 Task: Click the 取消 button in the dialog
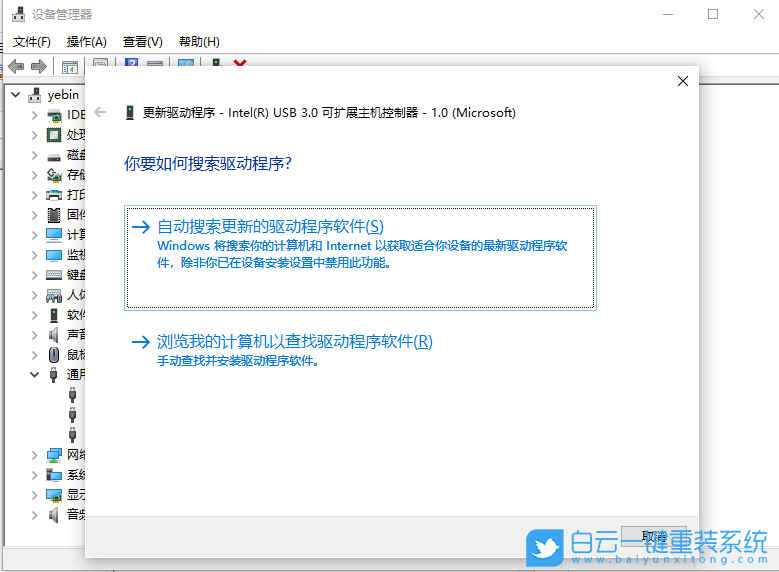click(x=654, y=536)
